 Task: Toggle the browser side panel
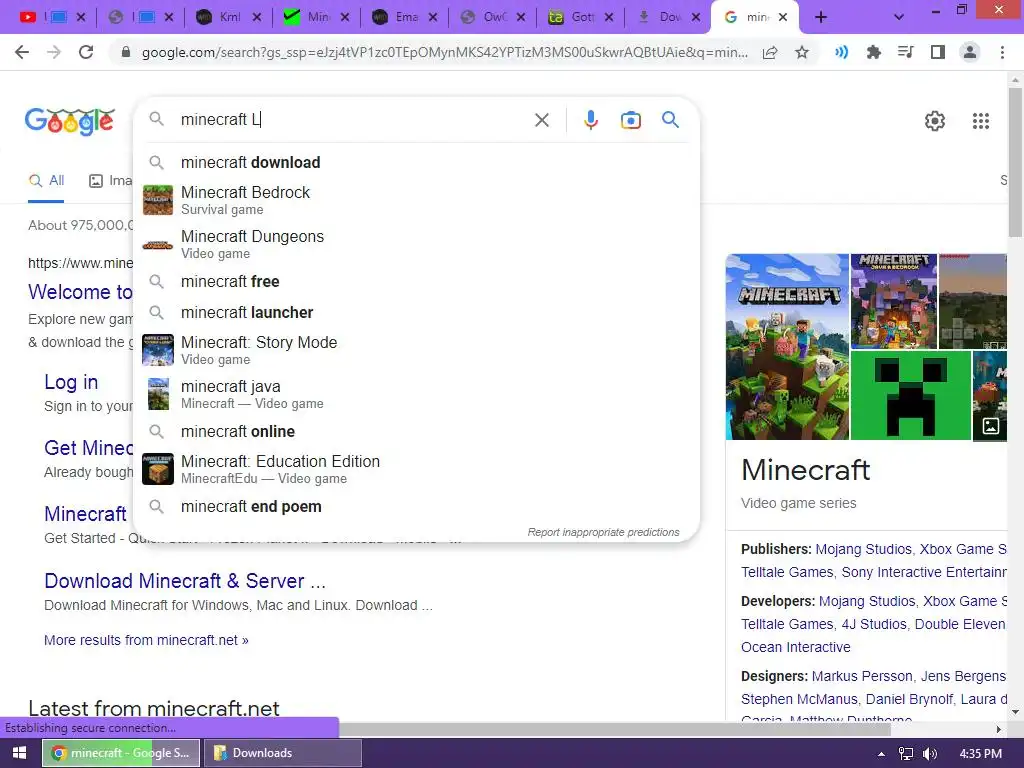(938, 52)
